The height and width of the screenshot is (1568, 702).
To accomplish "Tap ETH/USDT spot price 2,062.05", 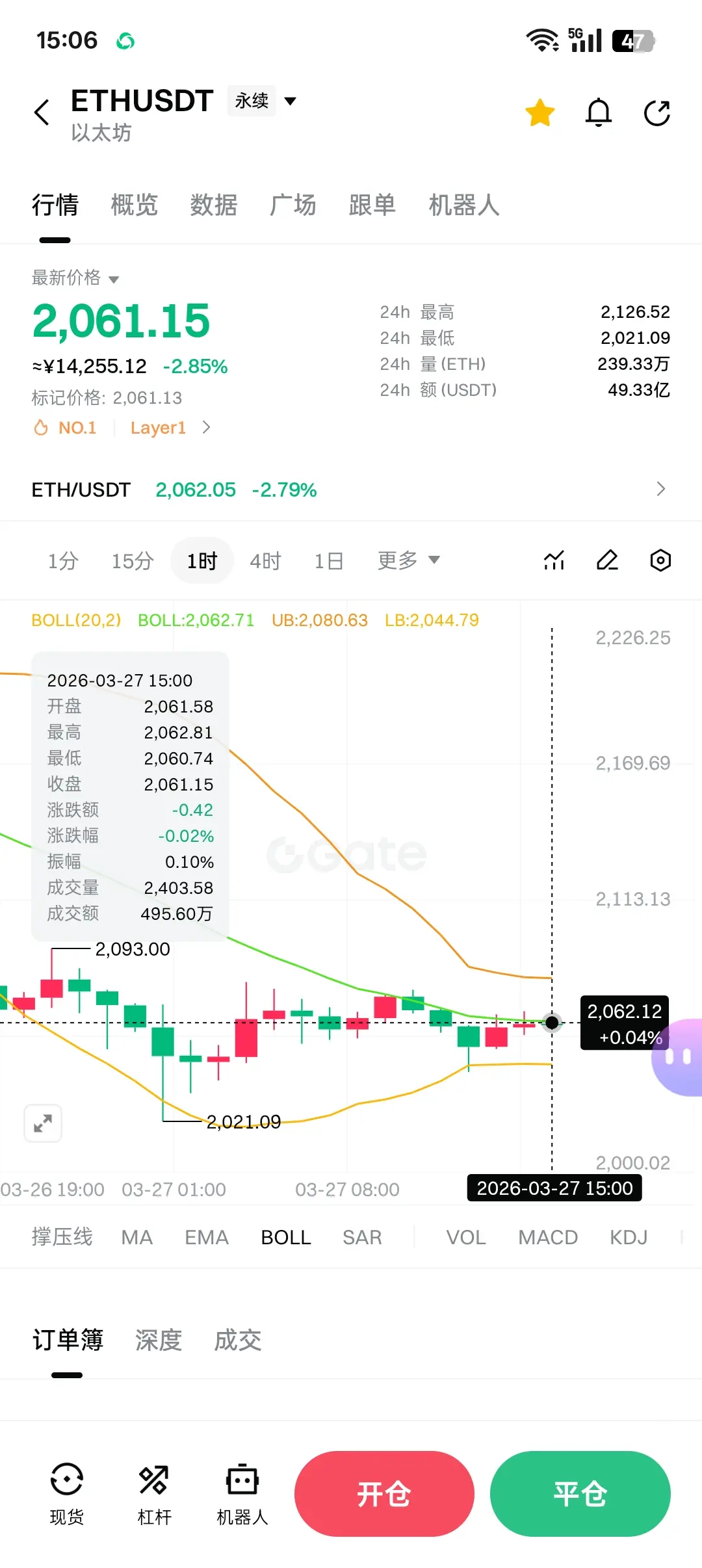I will 196,490.
